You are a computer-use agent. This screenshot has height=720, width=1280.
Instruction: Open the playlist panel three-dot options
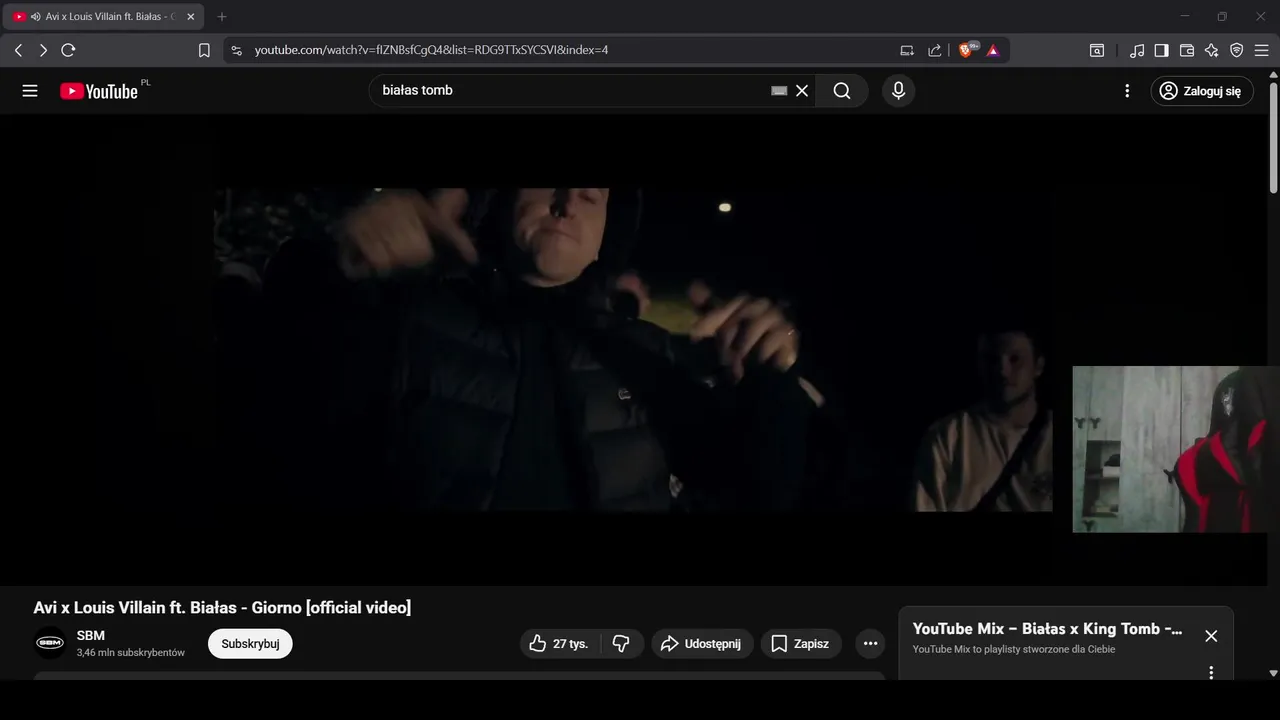point(1211,673)
